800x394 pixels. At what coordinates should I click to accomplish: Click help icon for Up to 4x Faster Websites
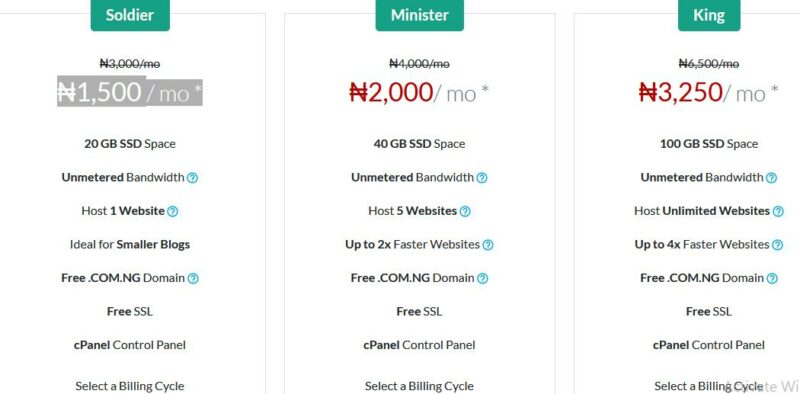click(x=777, y=245)
